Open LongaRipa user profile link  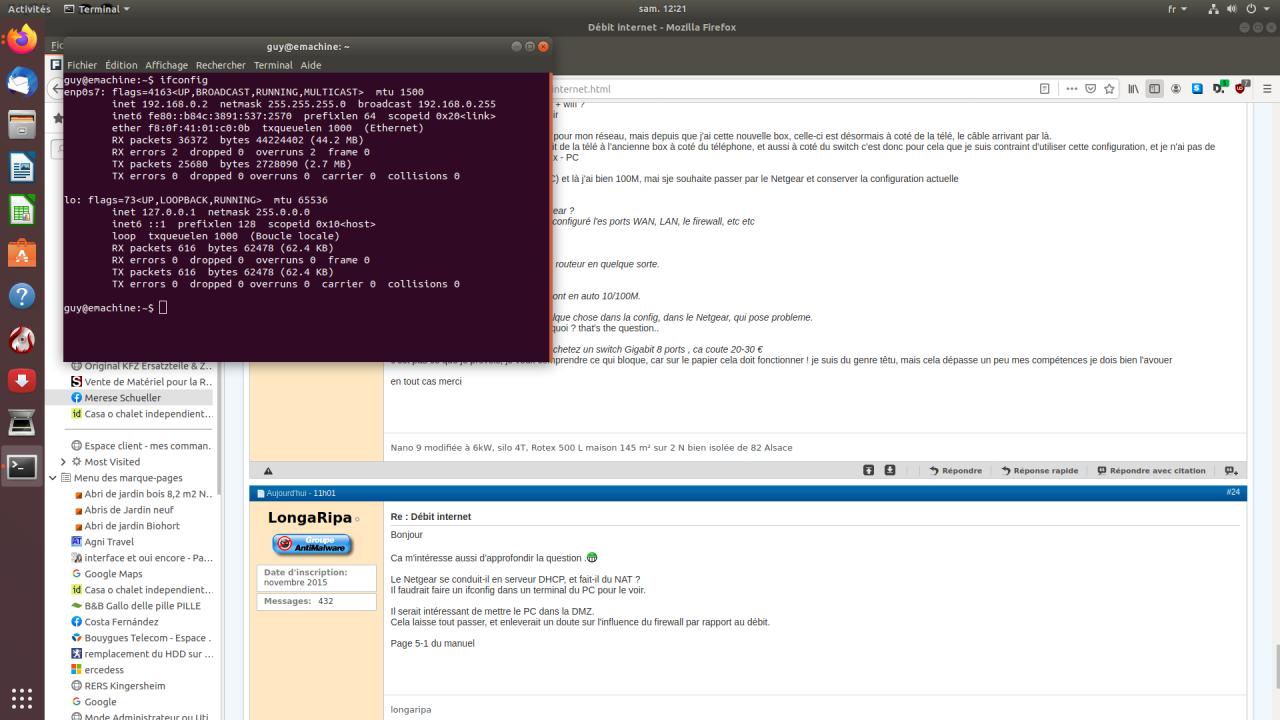[x=310, y=518]
